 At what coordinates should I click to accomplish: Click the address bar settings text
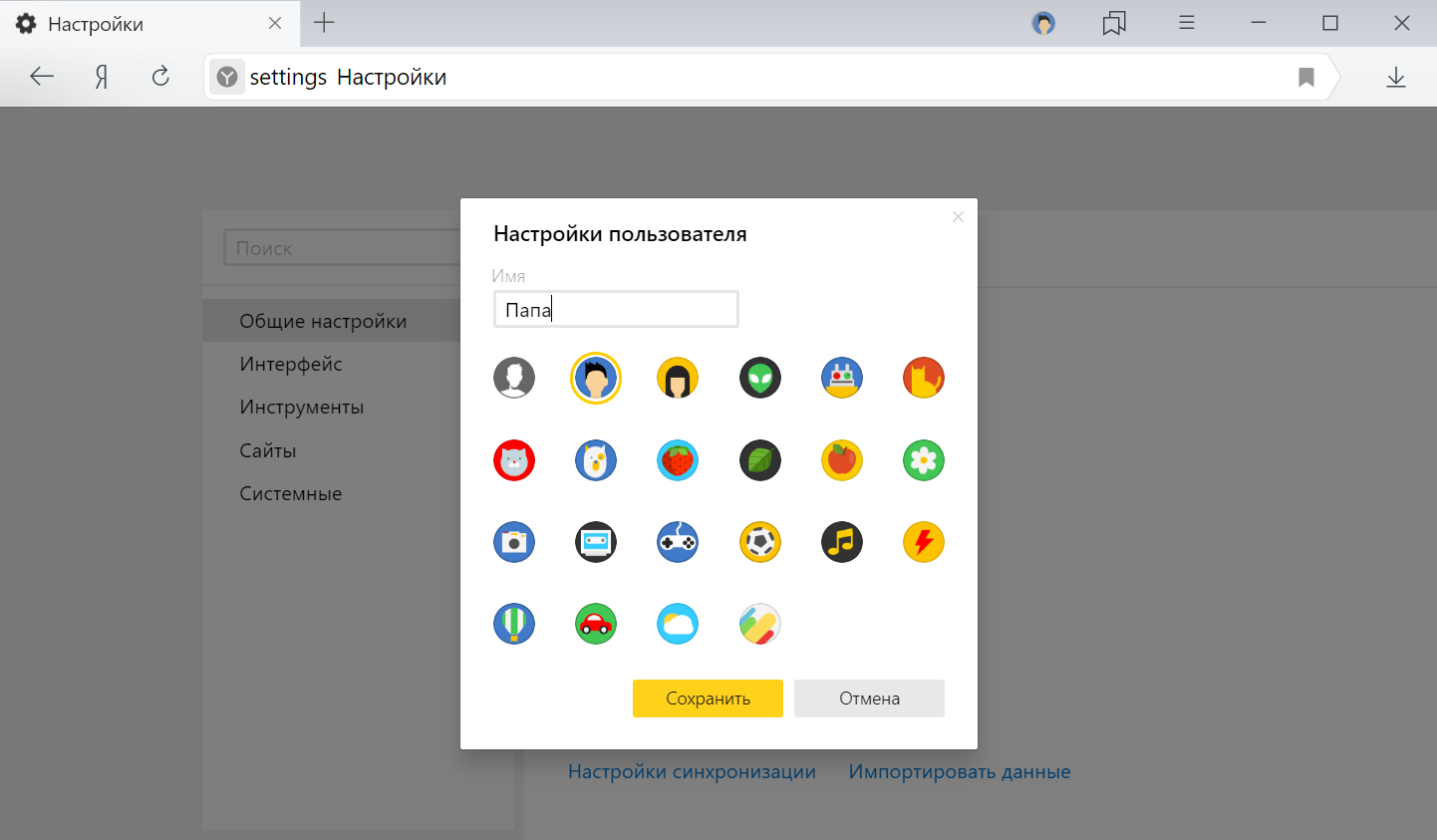(348, 77)
